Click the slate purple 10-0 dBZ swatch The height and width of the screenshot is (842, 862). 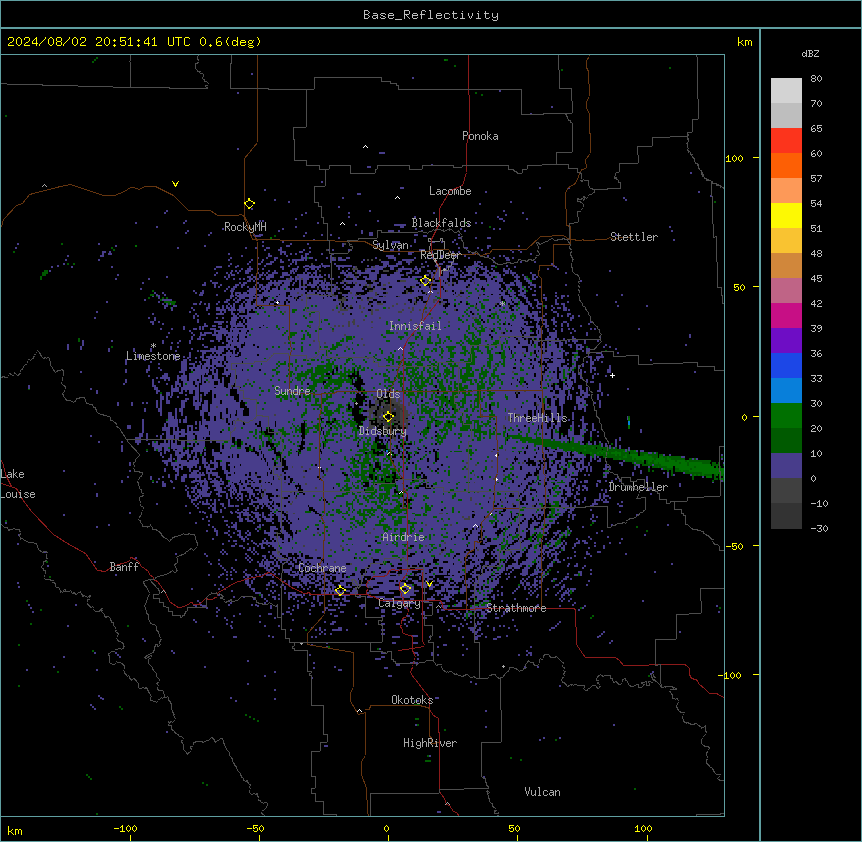tap(786, 466)
